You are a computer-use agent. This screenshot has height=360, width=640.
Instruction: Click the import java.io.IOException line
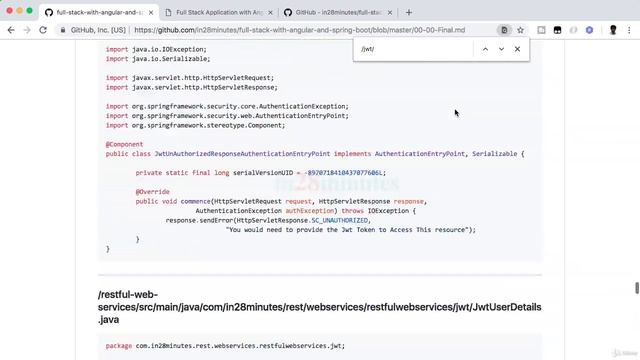[x=156, y=49]
